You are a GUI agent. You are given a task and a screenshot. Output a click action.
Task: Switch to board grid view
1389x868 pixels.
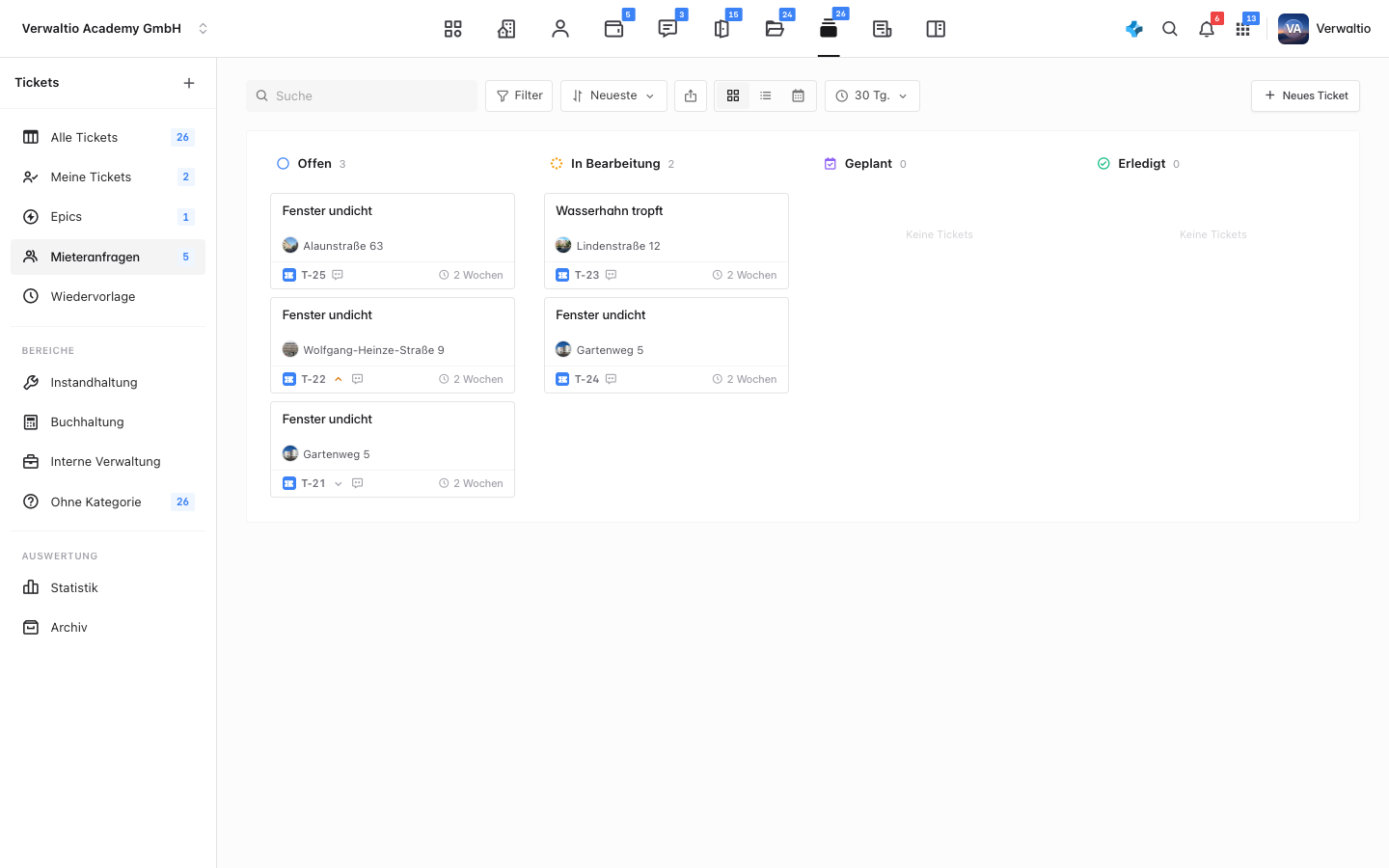click(x=733, y=95)
